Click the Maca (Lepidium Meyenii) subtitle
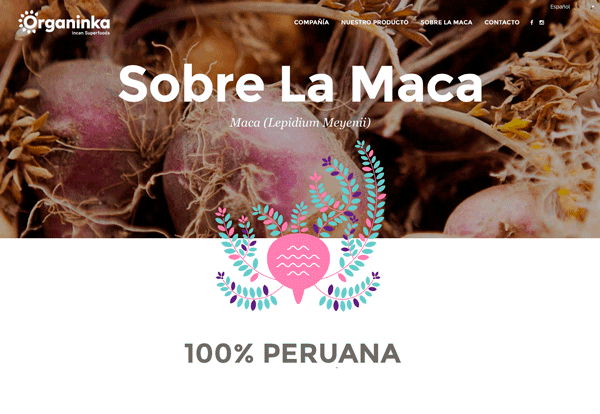 (300, 123)
